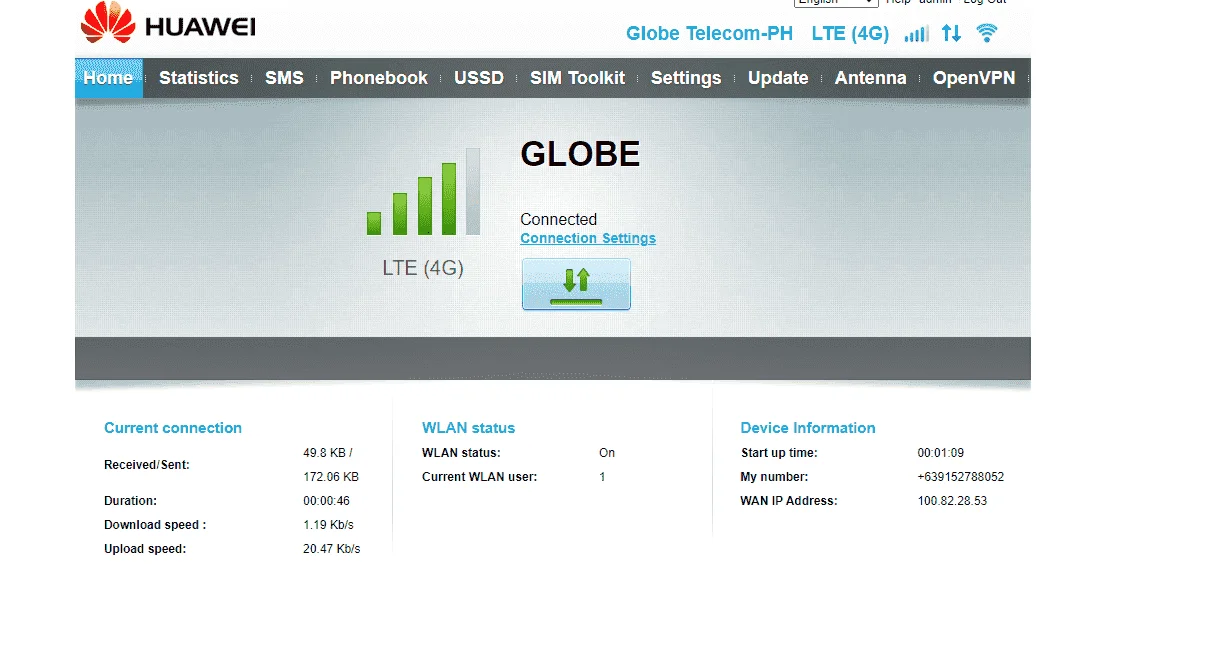The width and height of the screenshot is (1225, 668).
Task: Open the Connection Settings link
Action: click(588, 239)
